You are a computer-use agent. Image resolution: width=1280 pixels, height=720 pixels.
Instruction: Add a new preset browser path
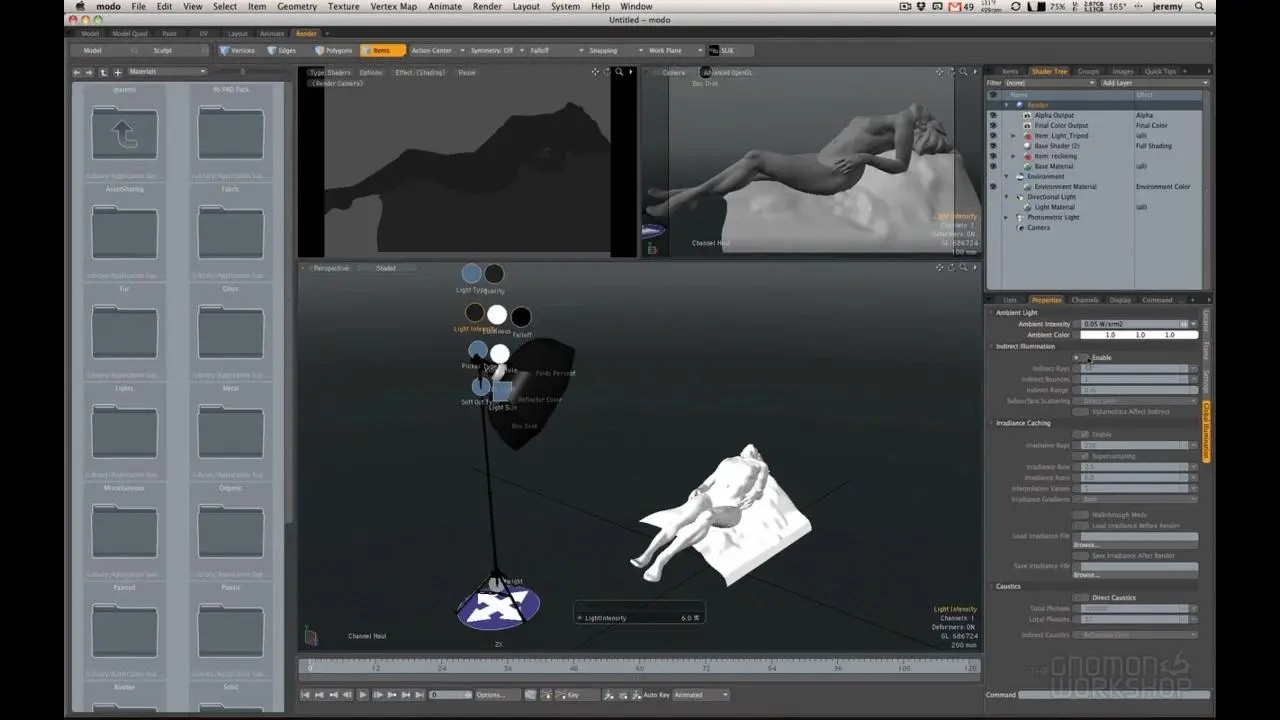point(117,72)
